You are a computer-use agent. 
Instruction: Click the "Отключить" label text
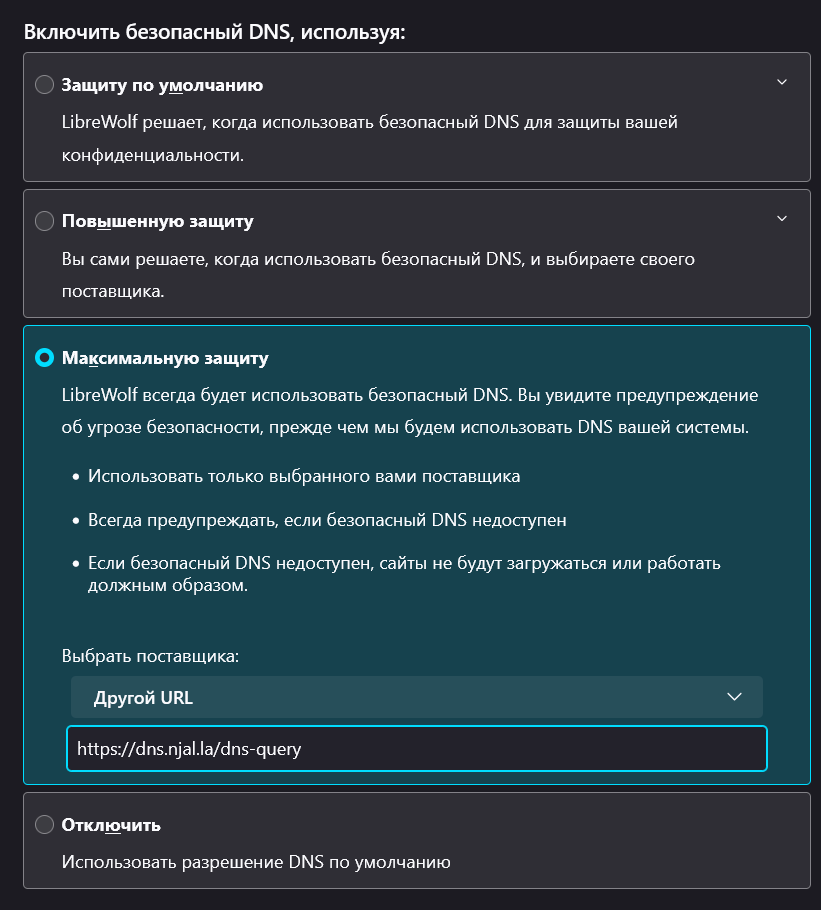click(111, 825)
